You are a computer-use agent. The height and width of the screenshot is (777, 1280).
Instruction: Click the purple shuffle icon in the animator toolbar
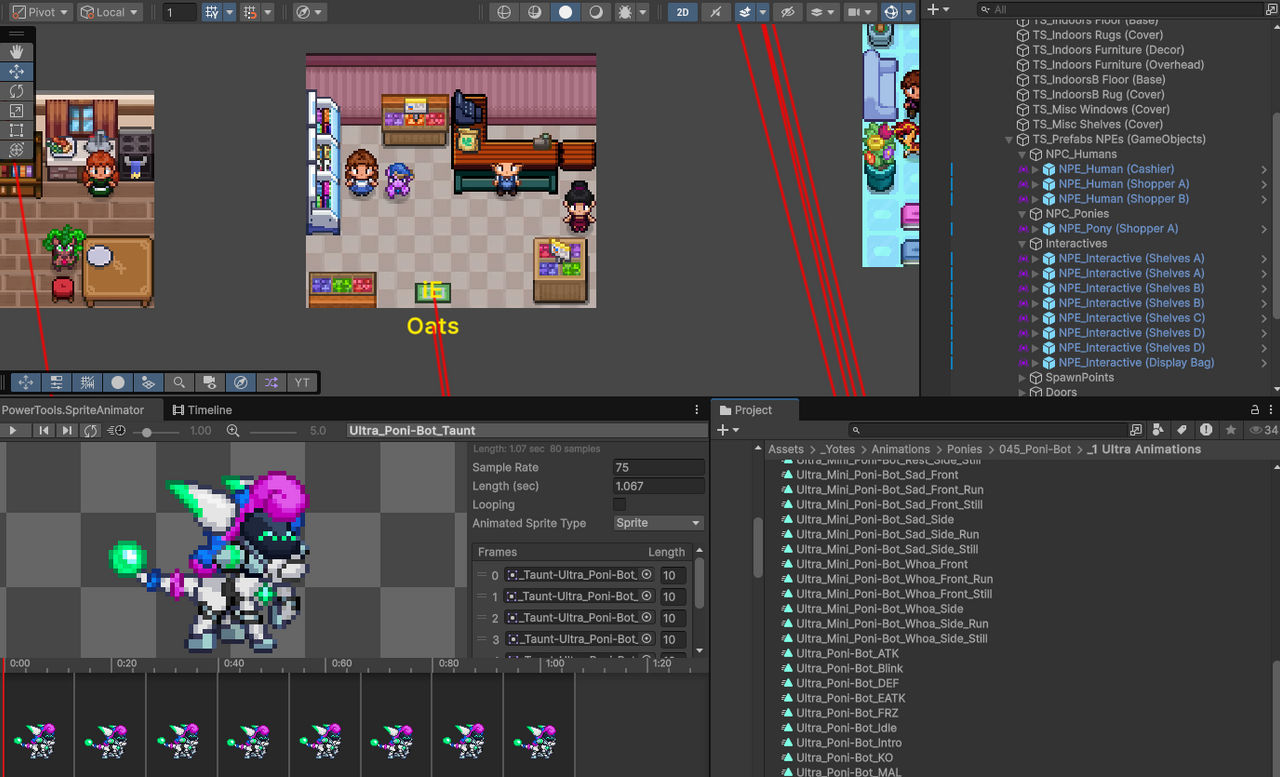(x=270, y=382)
